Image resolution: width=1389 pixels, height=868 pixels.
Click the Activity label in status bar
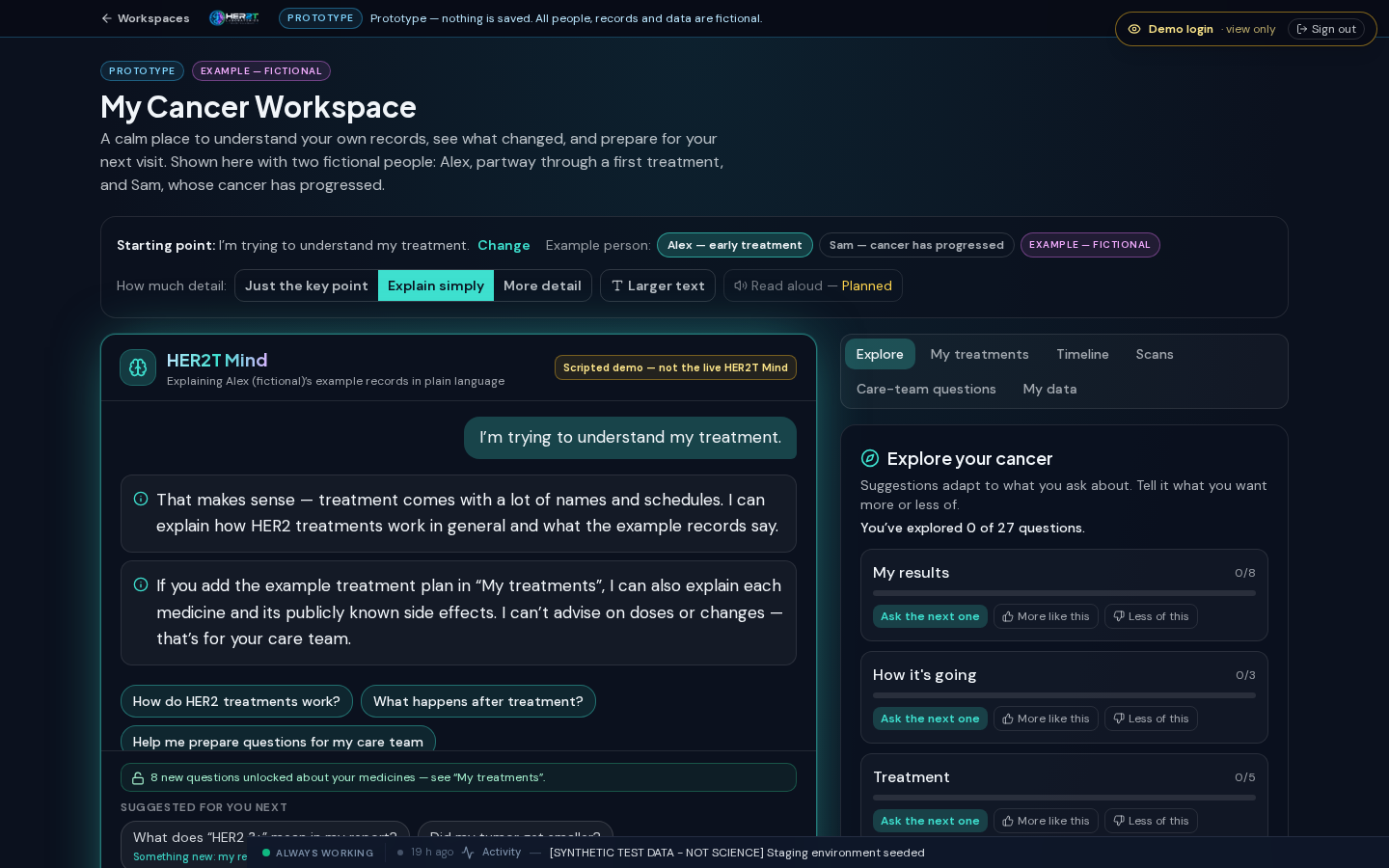coord(502,853)
